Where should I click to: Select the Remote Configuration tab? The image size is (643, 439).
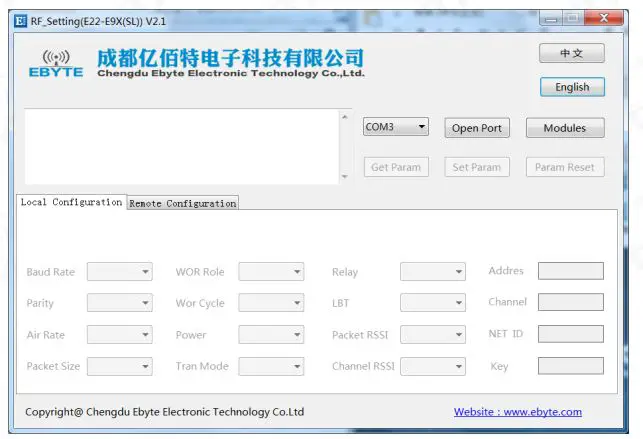coord(182,203)
